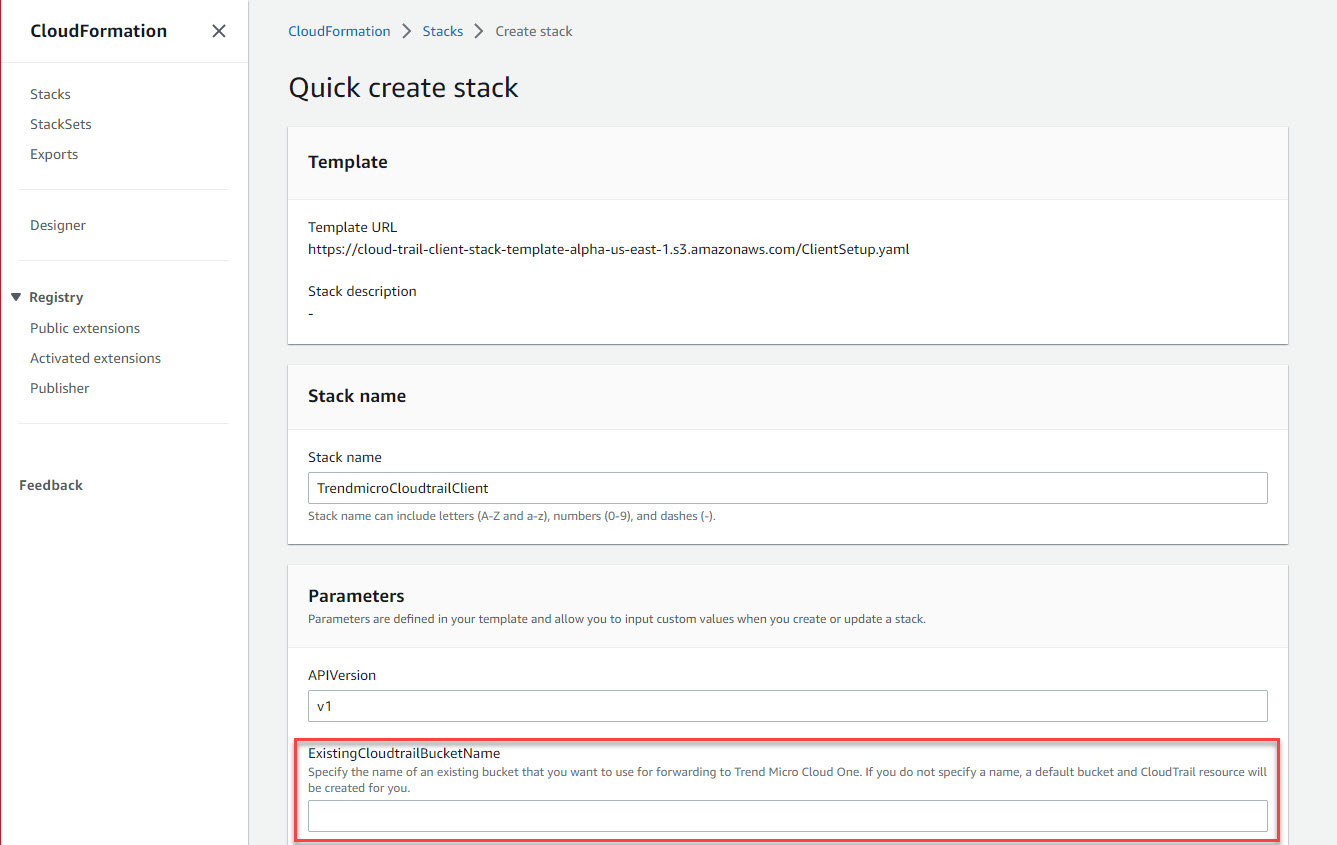Go to StackSets in the sidebar
Screen dimensions: 1337x845
(61, 124)
